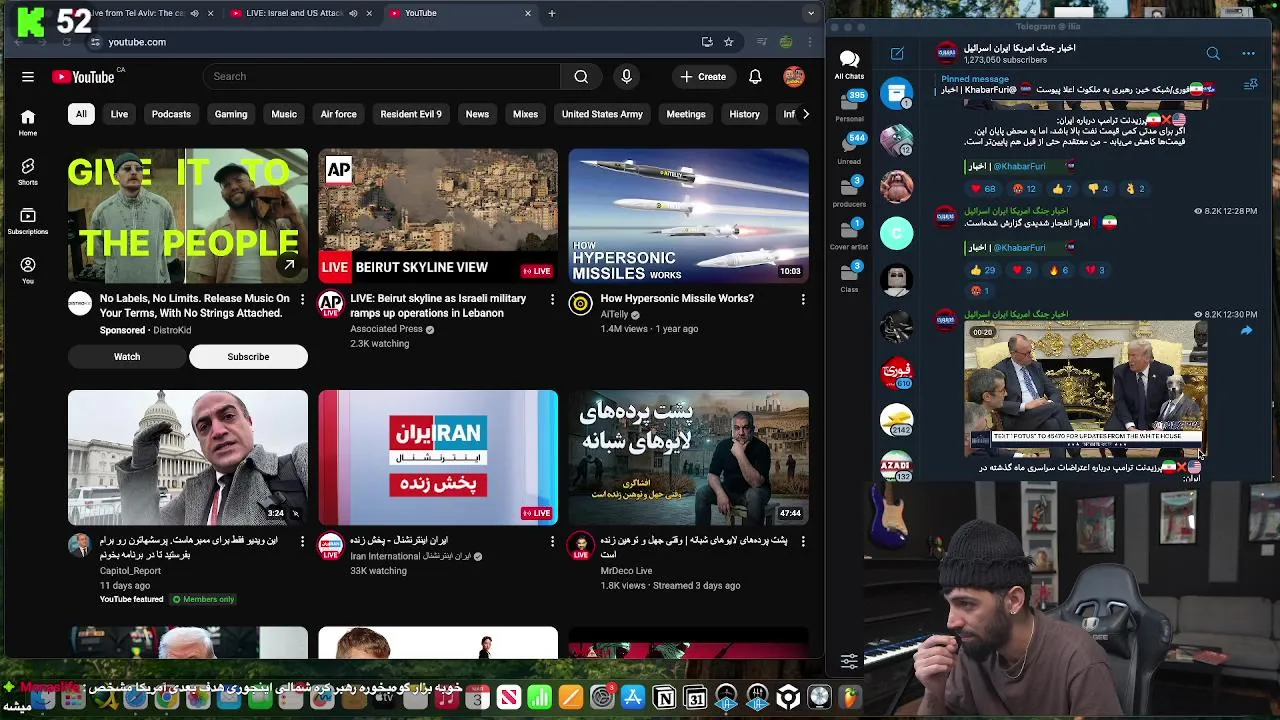This screenshot has width=1280, height=720.
Task: Mute the Live from Tel Aviv tab
Action: pos(194,13)
